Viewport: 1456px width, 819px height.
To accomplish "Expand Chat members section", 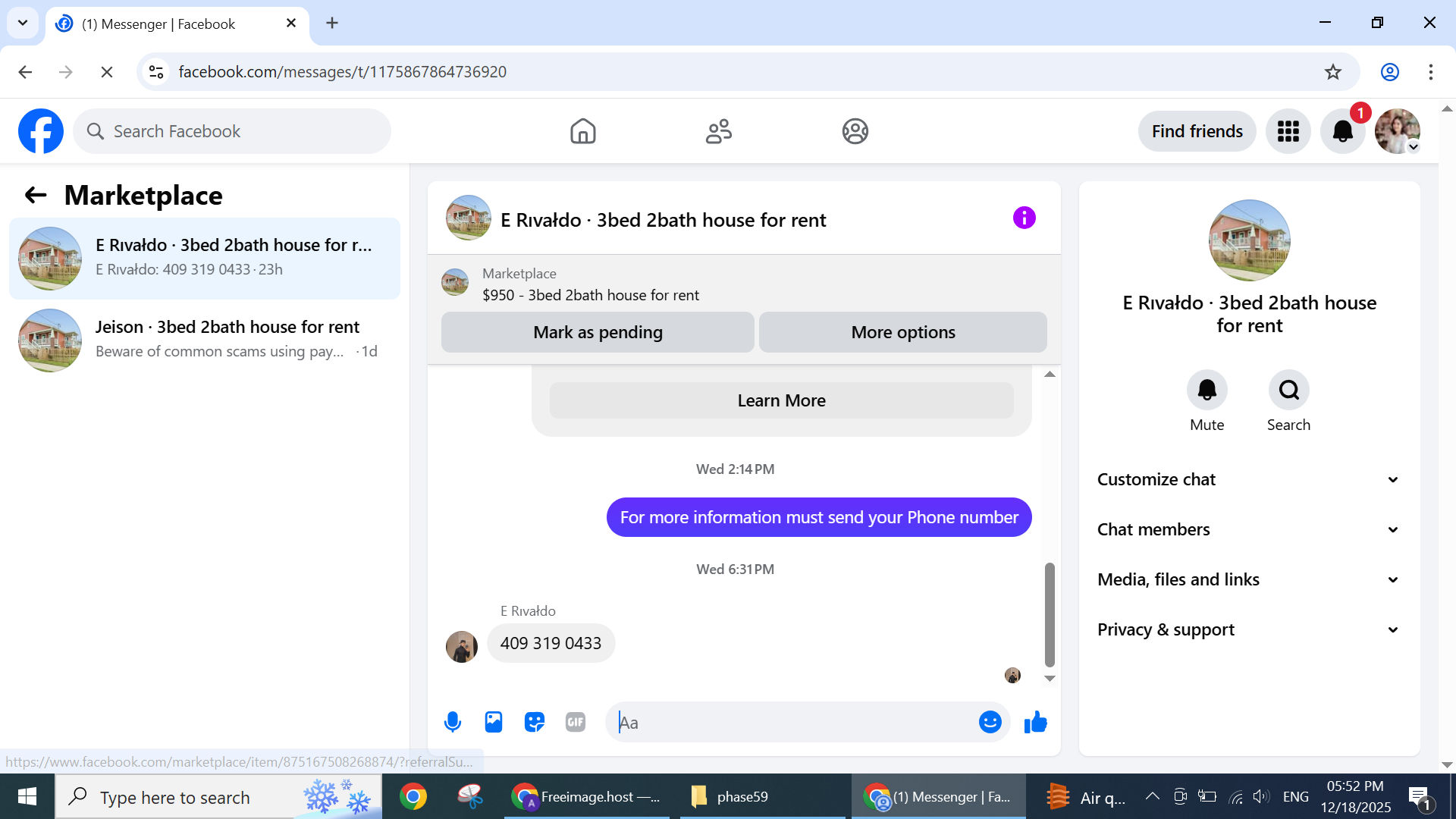I will (x=1249, y=529).
